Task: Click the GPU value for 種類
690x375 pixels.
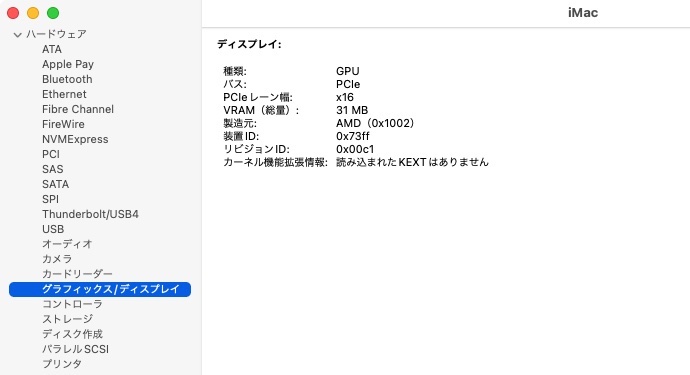Action: (348, 71)
